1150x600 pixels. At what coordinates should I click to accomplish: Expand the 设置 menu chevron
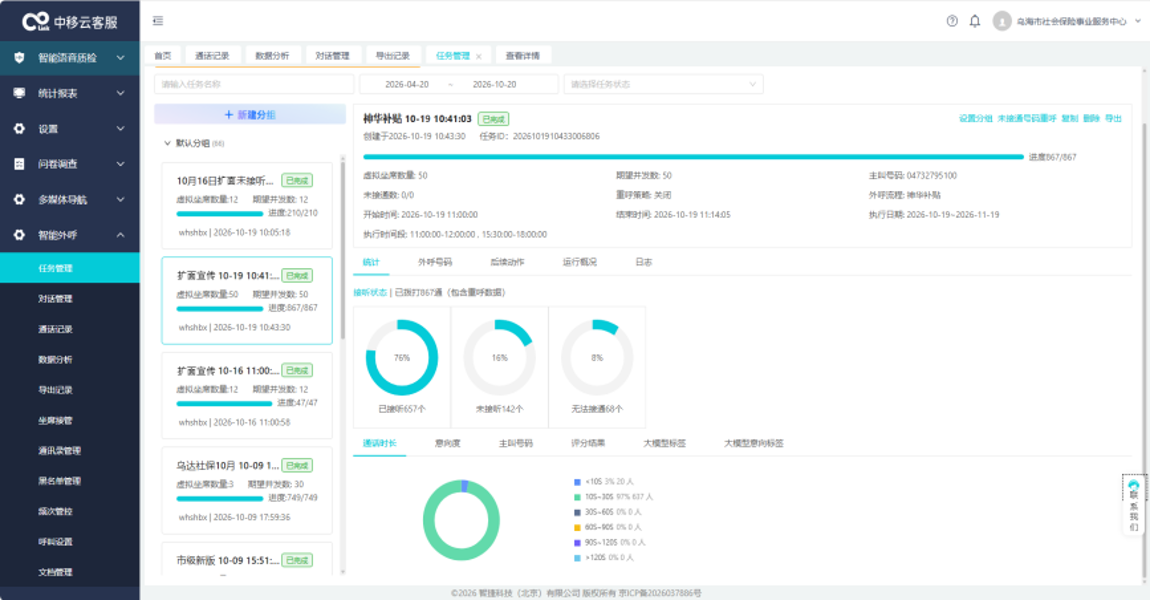(120, 129)
